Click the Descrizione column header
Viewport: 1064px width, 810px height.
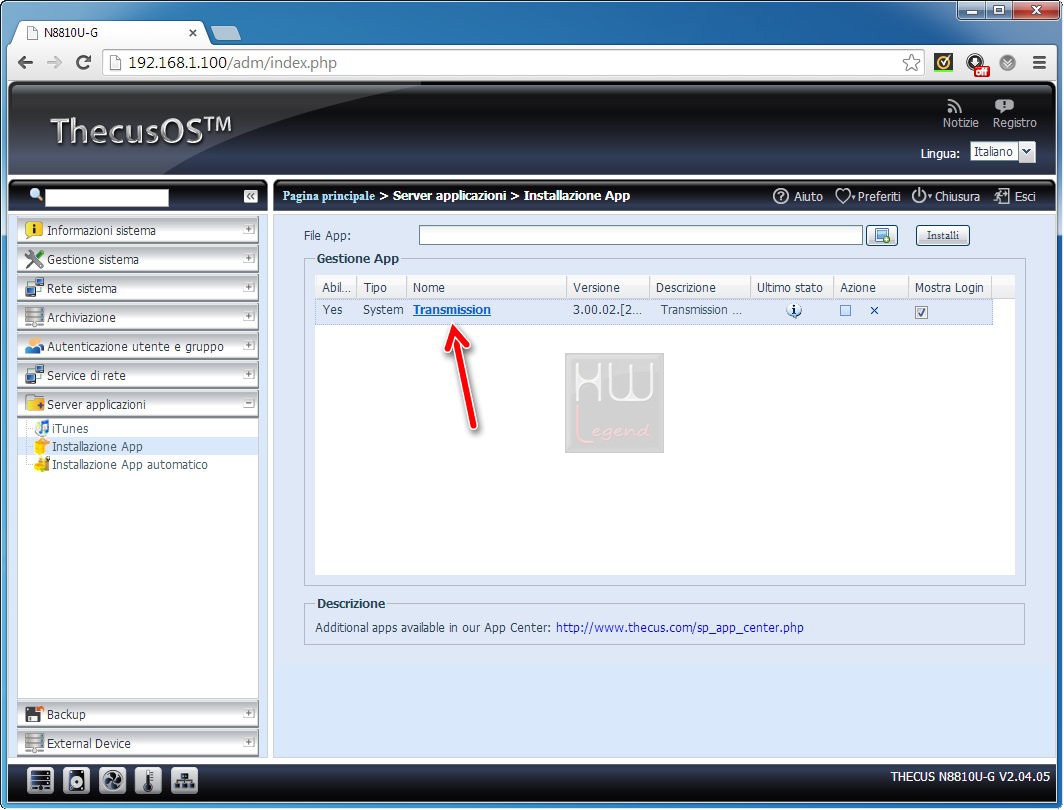point(700,288)
